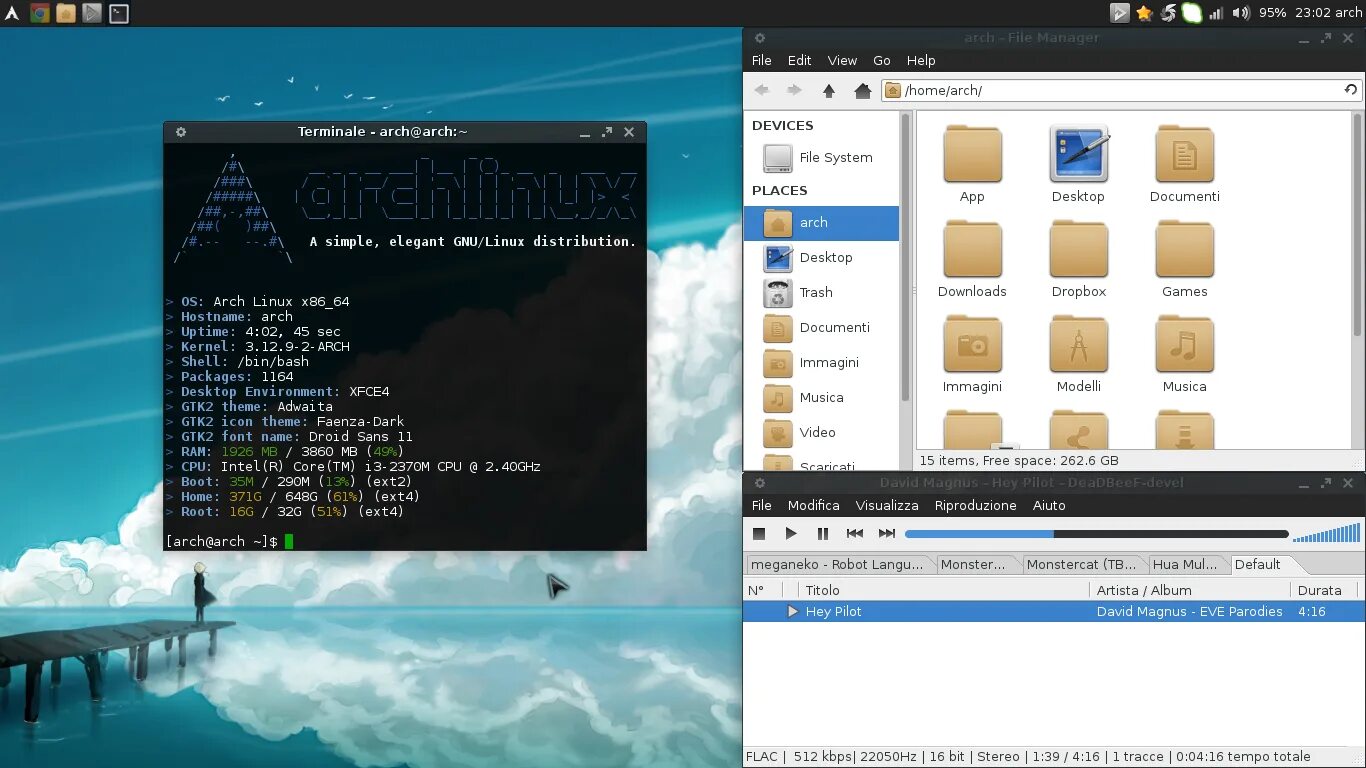Select the Games folder icon
The image size is (1366, 768).
click(x=1184, y=260)
